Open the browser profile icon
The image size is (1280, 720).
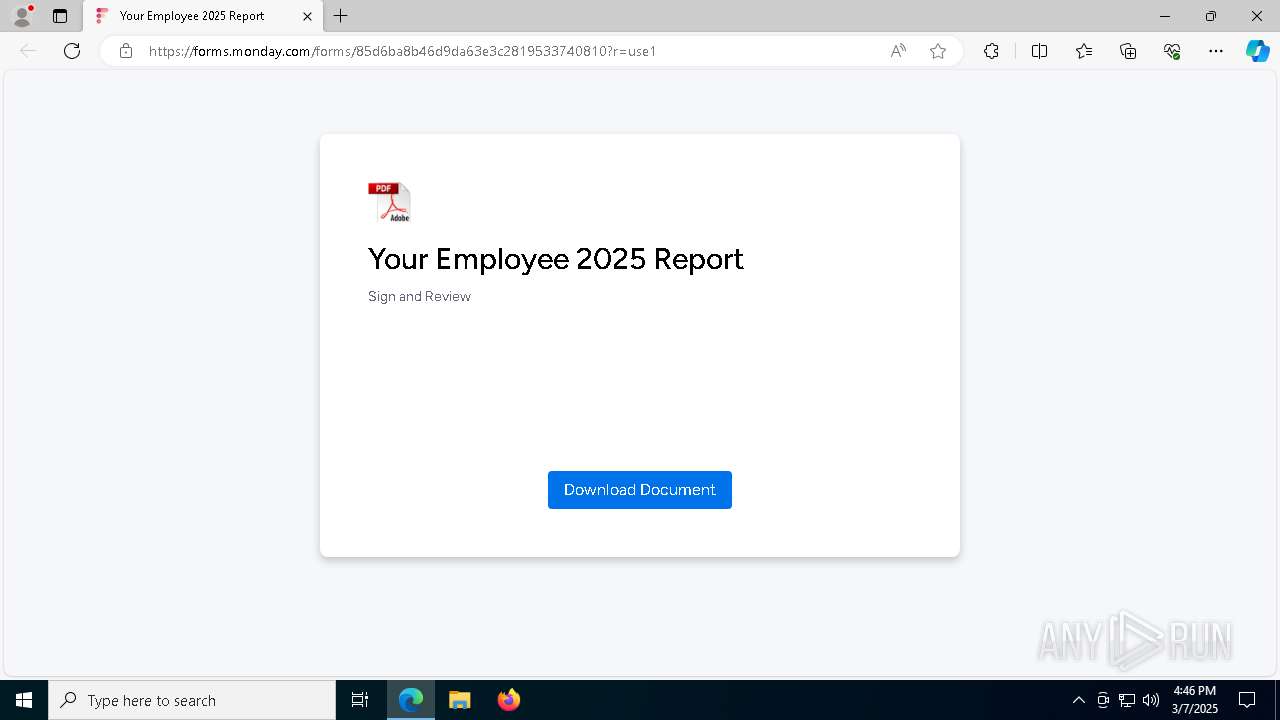22,16
